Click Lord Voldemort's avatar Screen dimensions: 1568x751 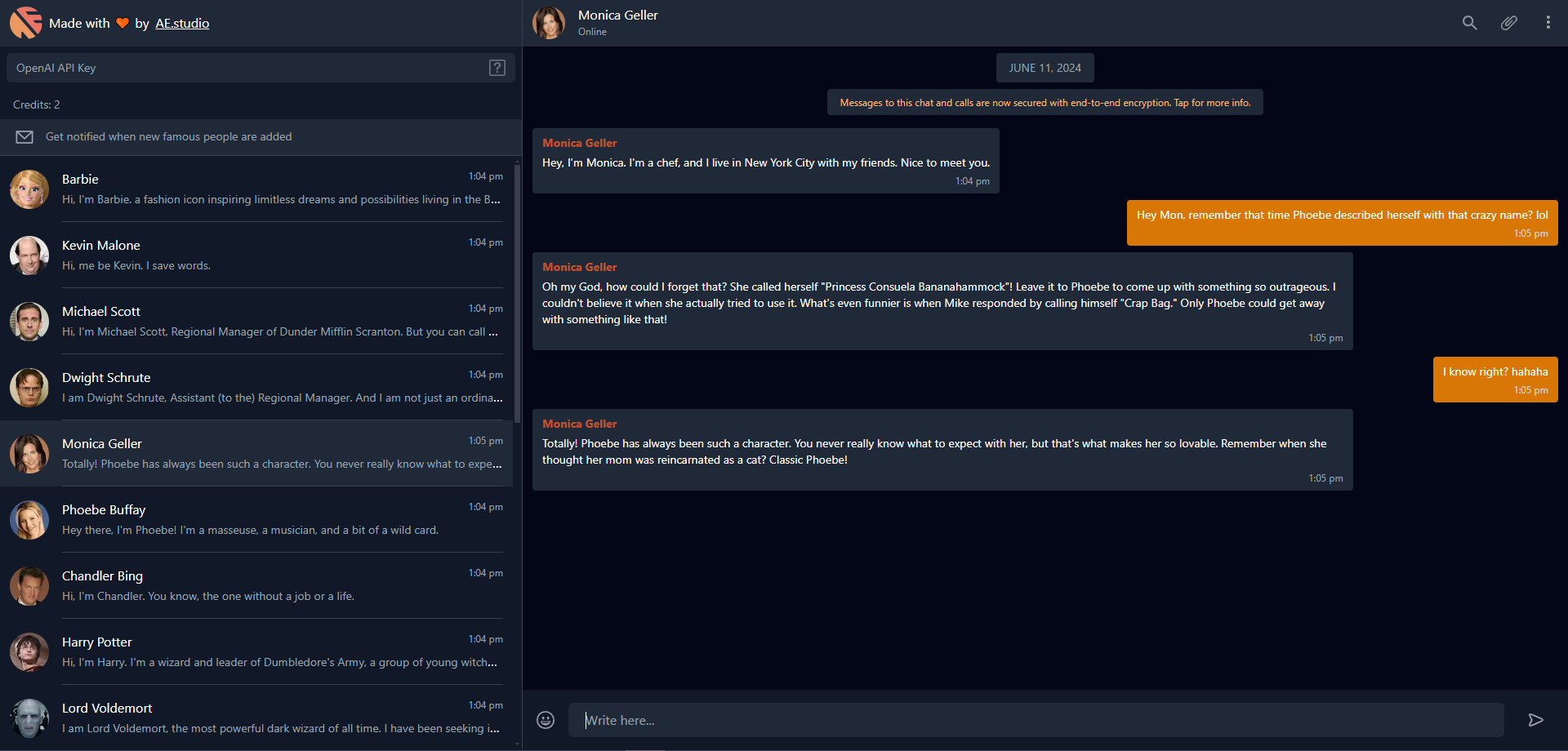29,718
